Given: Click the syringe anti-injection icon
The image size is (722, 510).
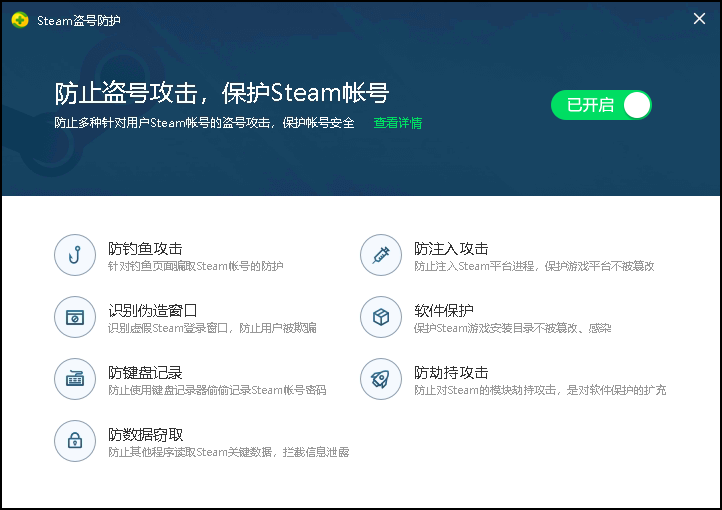Looking at the screenshot, I should tap(381, 255).
